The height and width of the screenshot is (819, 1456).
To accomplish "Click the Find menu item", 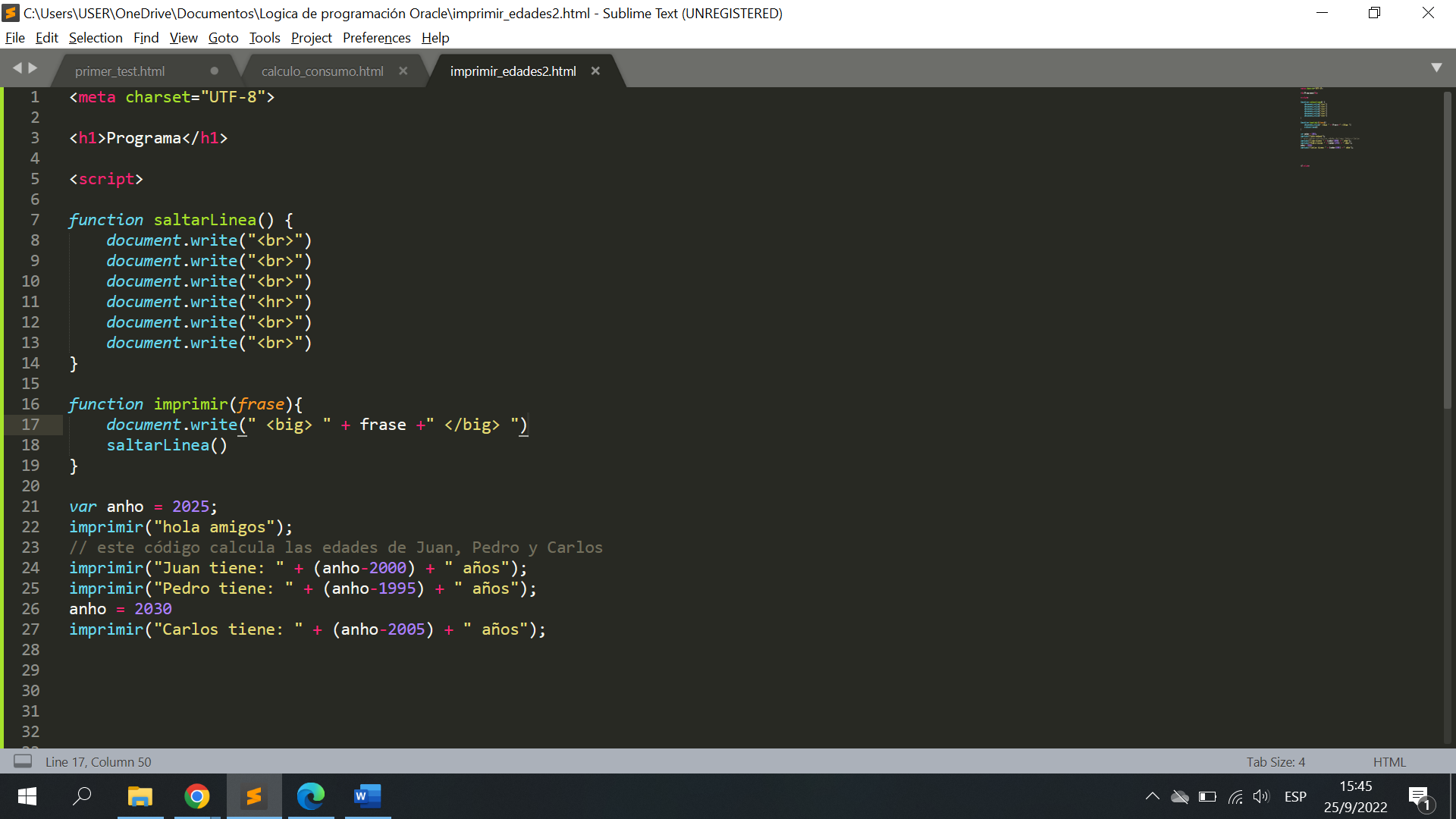I will pyautogui.click(x=145, y=37).
